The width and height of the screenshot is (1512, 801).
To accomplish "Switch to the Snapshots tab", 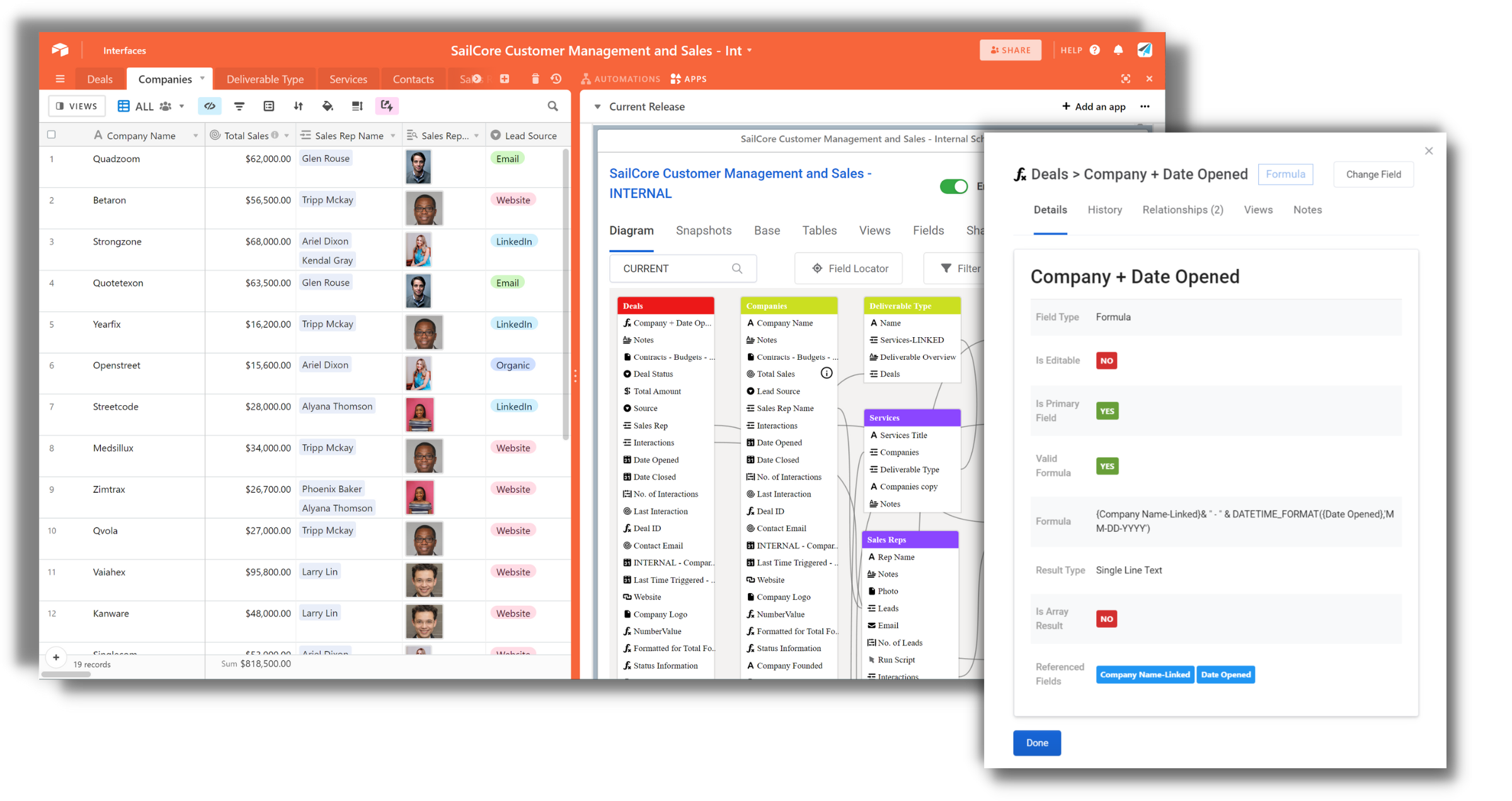I will coord(704,230).
